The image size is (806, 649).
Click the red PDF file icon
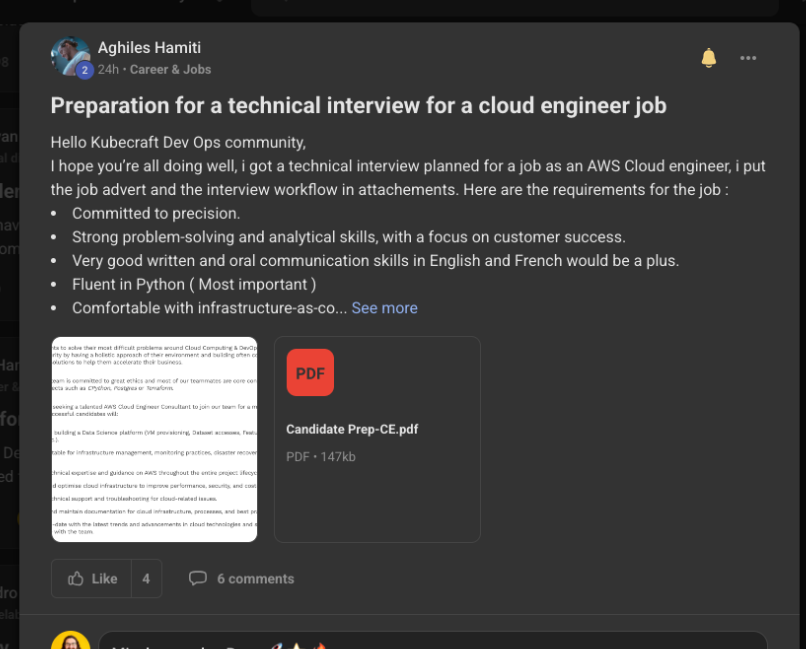310,372
